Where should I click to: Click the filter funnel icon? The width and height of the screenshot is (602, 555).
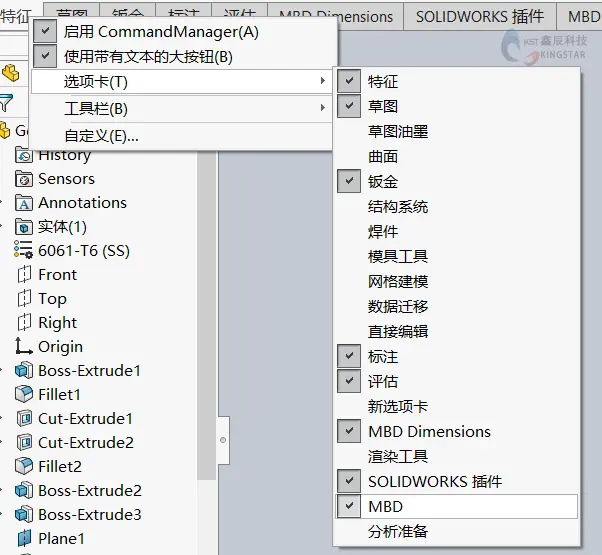click(6, 103)
